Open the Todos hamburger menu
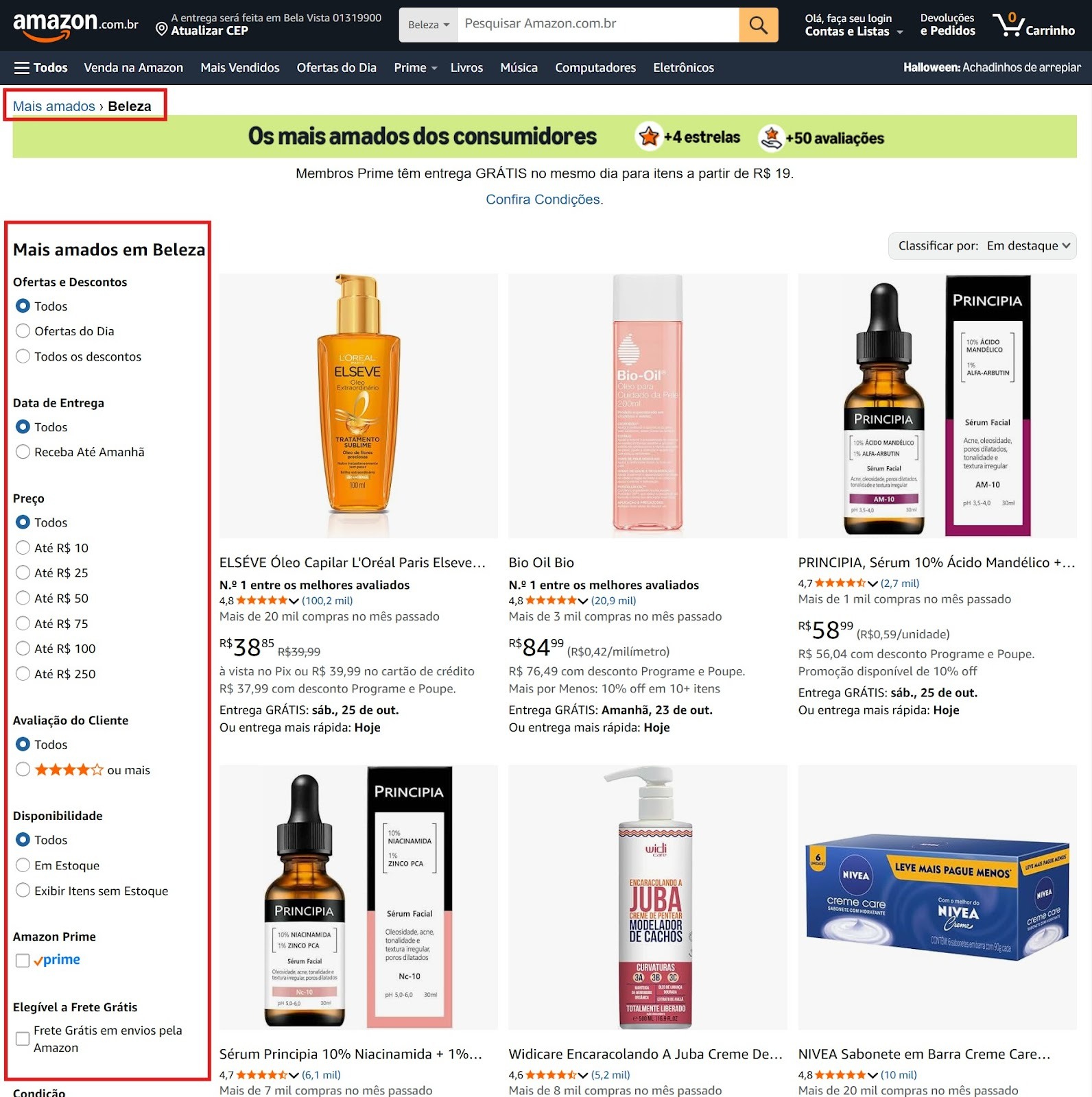The image size is (1092, 1097). coord(41,68)
